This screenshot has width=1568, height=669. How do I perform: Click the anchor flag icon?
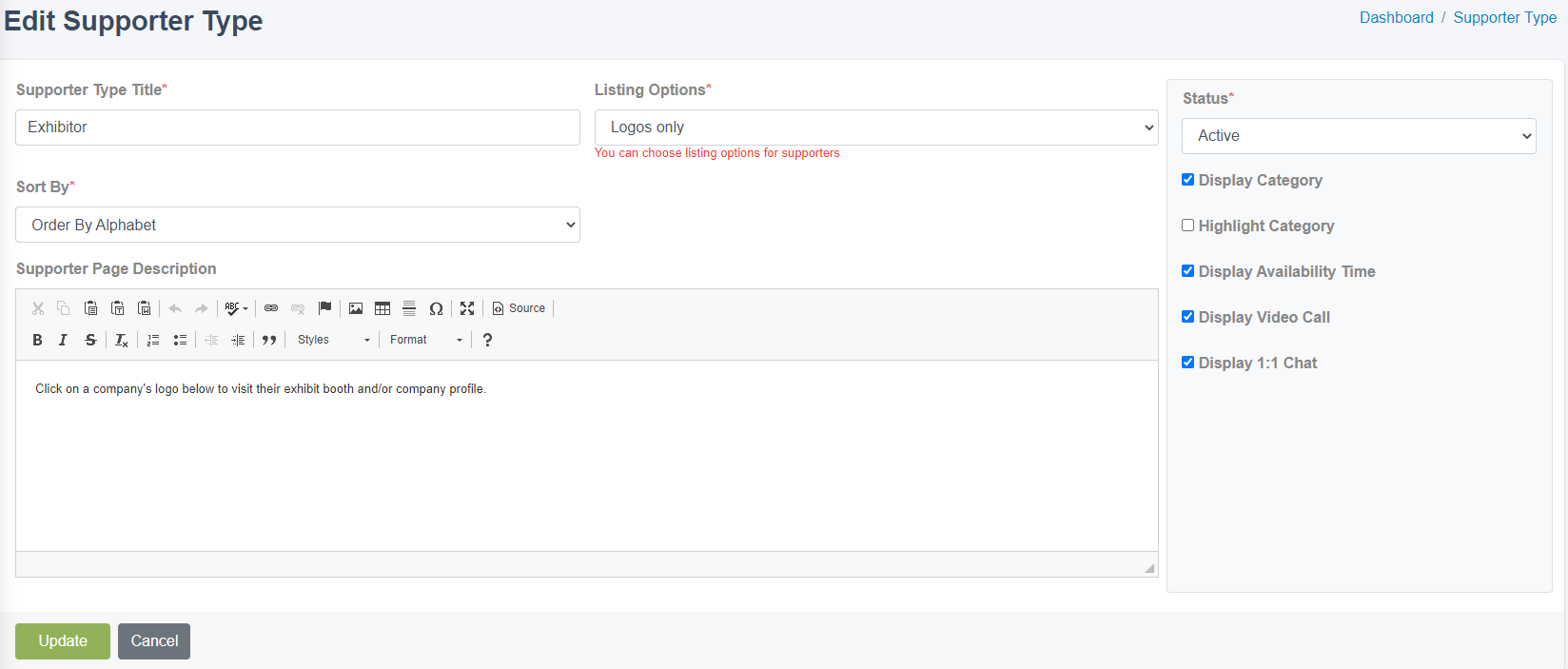[324, 308]
